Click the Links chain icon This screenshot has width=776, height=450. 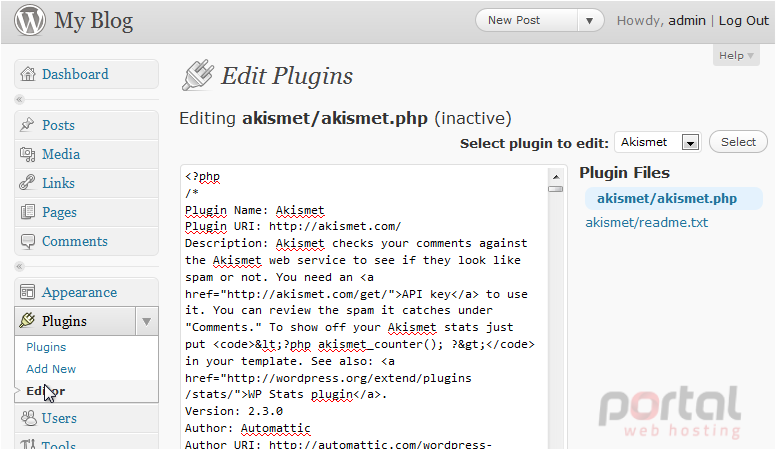pos(27,183)
